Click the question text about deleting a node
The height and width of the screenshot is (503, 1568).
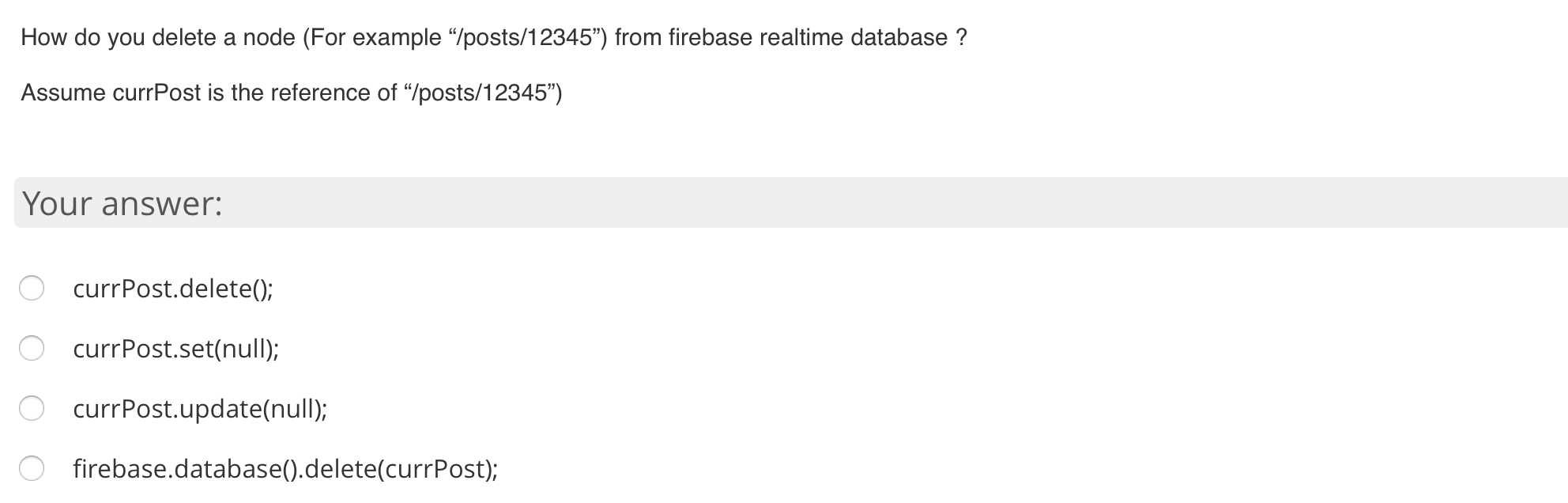point(492,36)
